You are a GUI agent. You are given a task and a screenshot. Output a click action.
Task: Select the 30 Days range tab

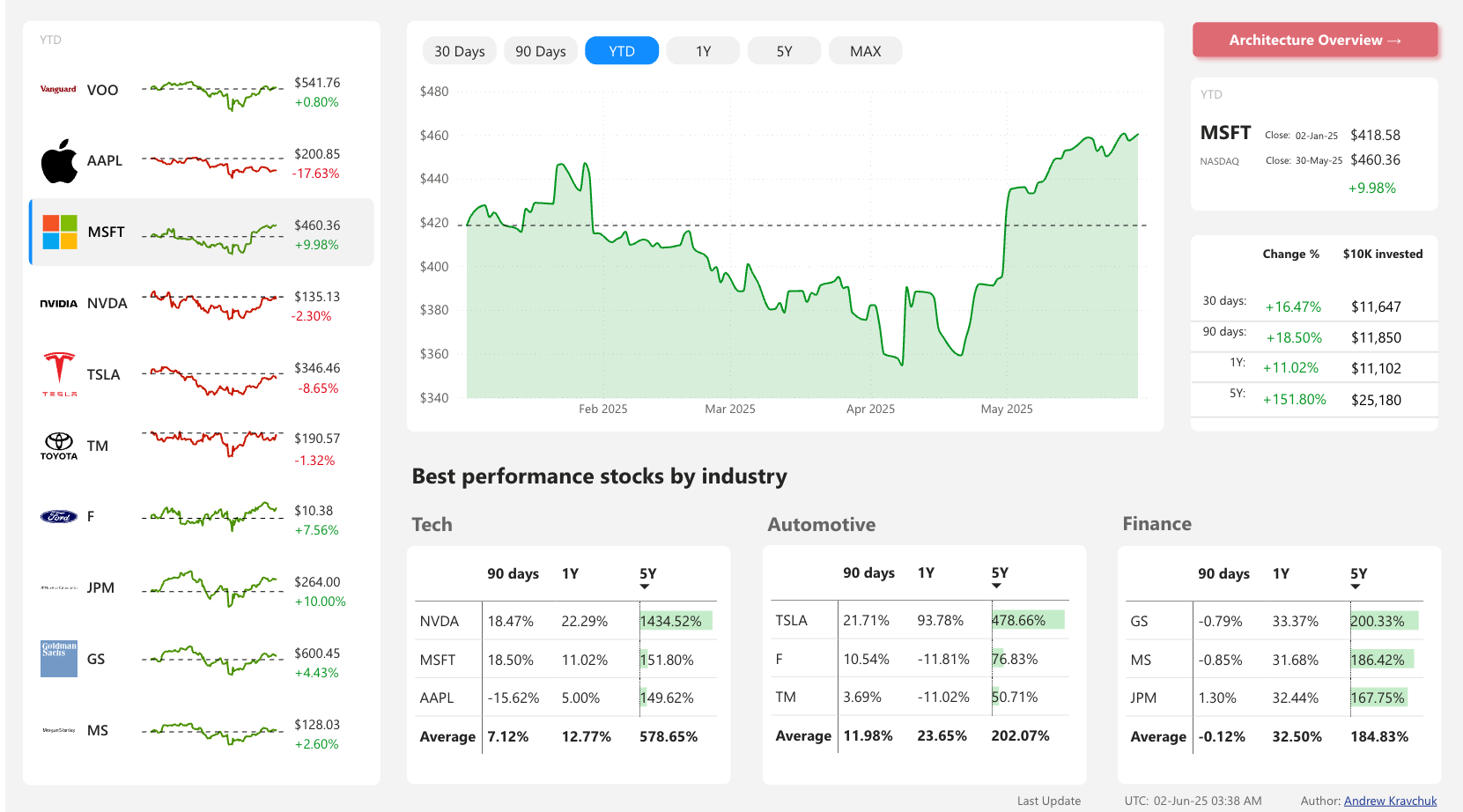click(460, 51)
